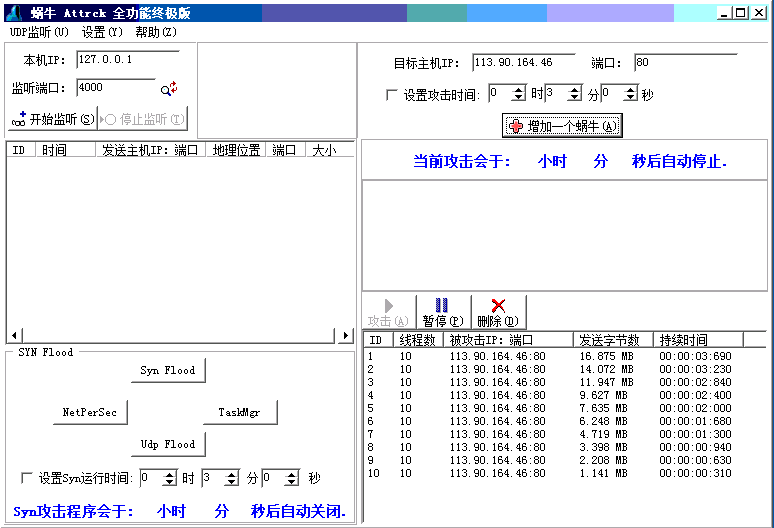This screenshot has width=774, height=528.
Task: Click the 地理位置 column header
Action: 236,150
